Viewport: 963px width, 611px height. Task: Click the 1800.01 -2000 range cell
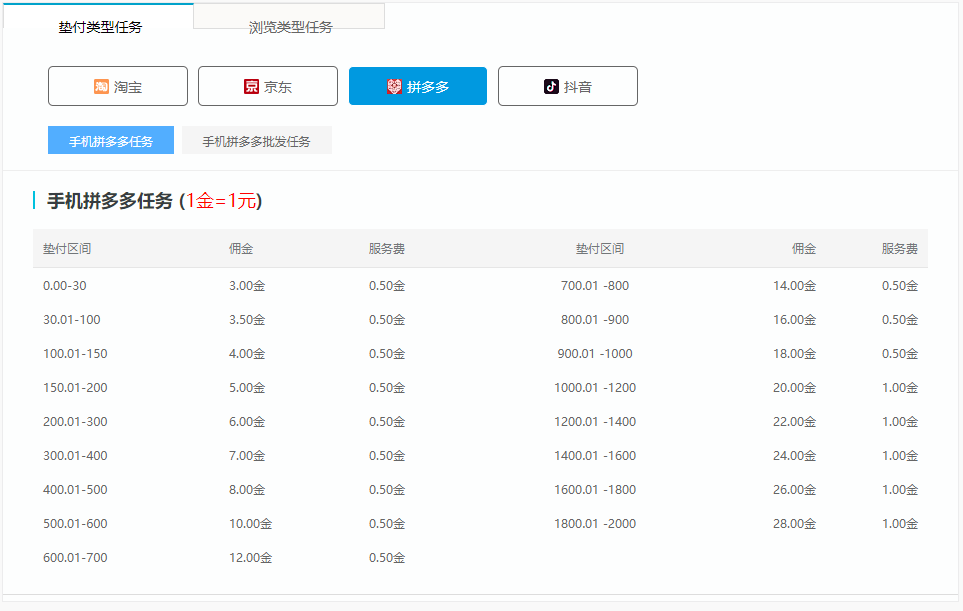pos(595,524)
